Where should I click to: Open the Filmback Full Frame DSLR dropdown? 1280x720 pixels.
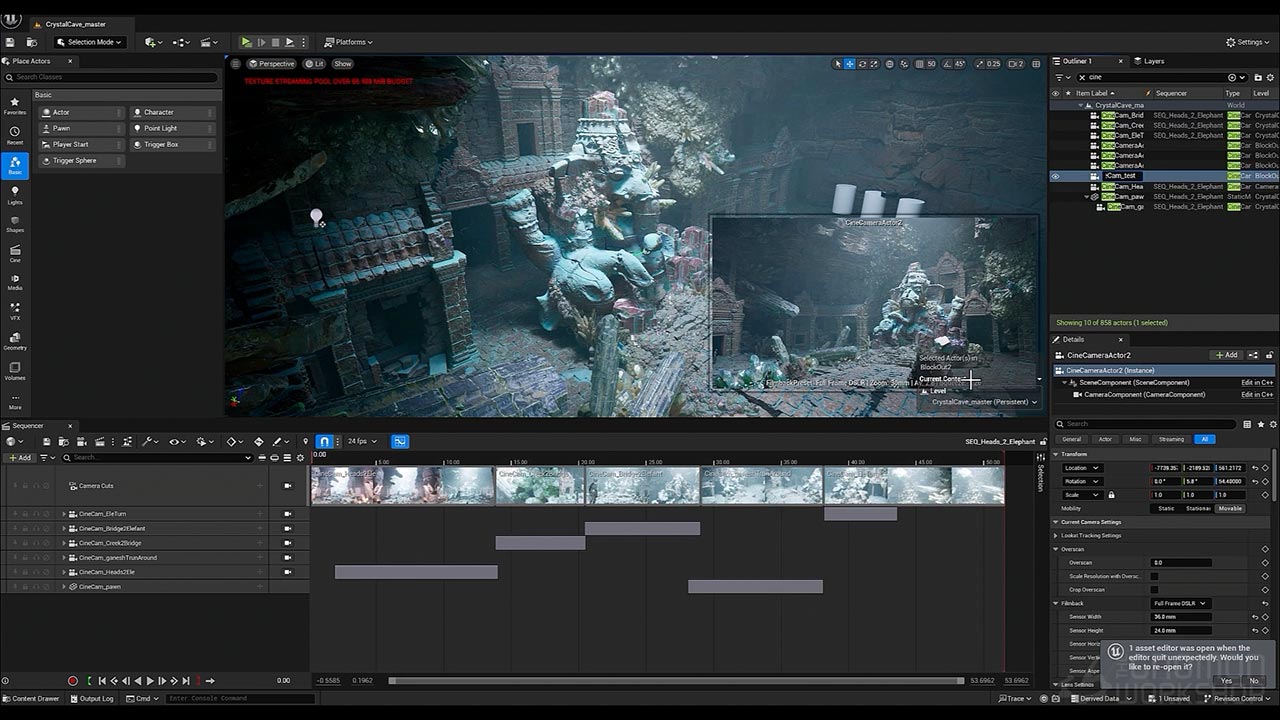[1181, 603]
